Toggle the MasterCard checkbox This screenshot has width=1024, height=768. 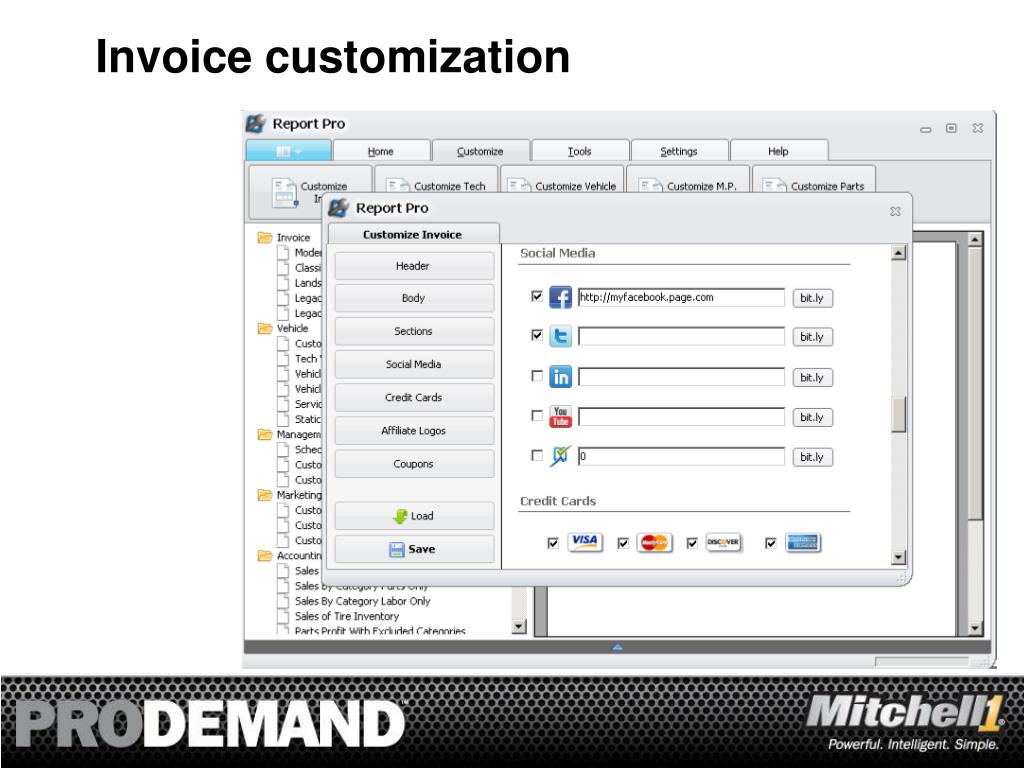point(623,543)
